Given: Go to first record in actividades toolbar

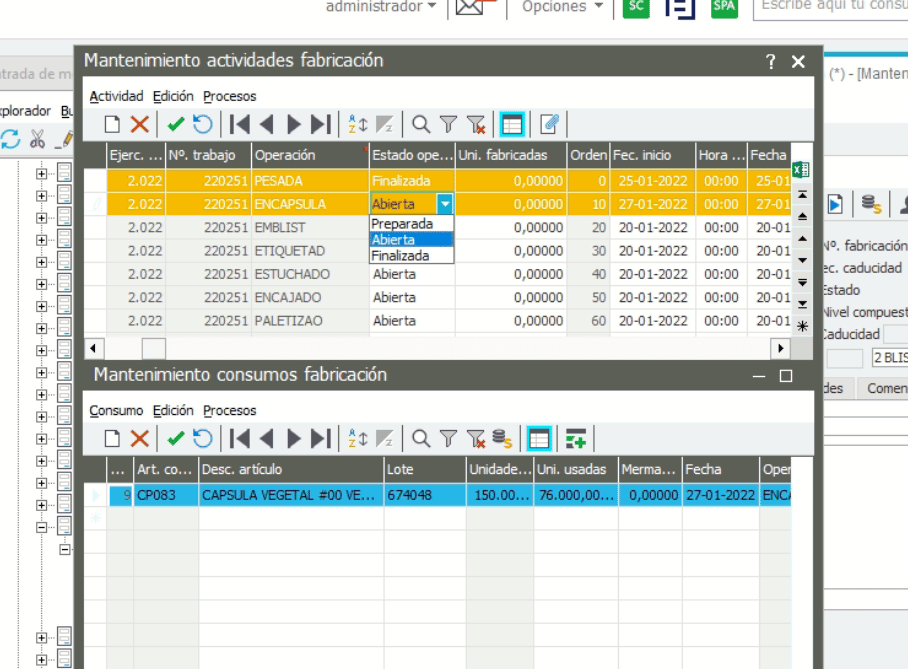Looking at the screenshot, I should pos(239,125).
